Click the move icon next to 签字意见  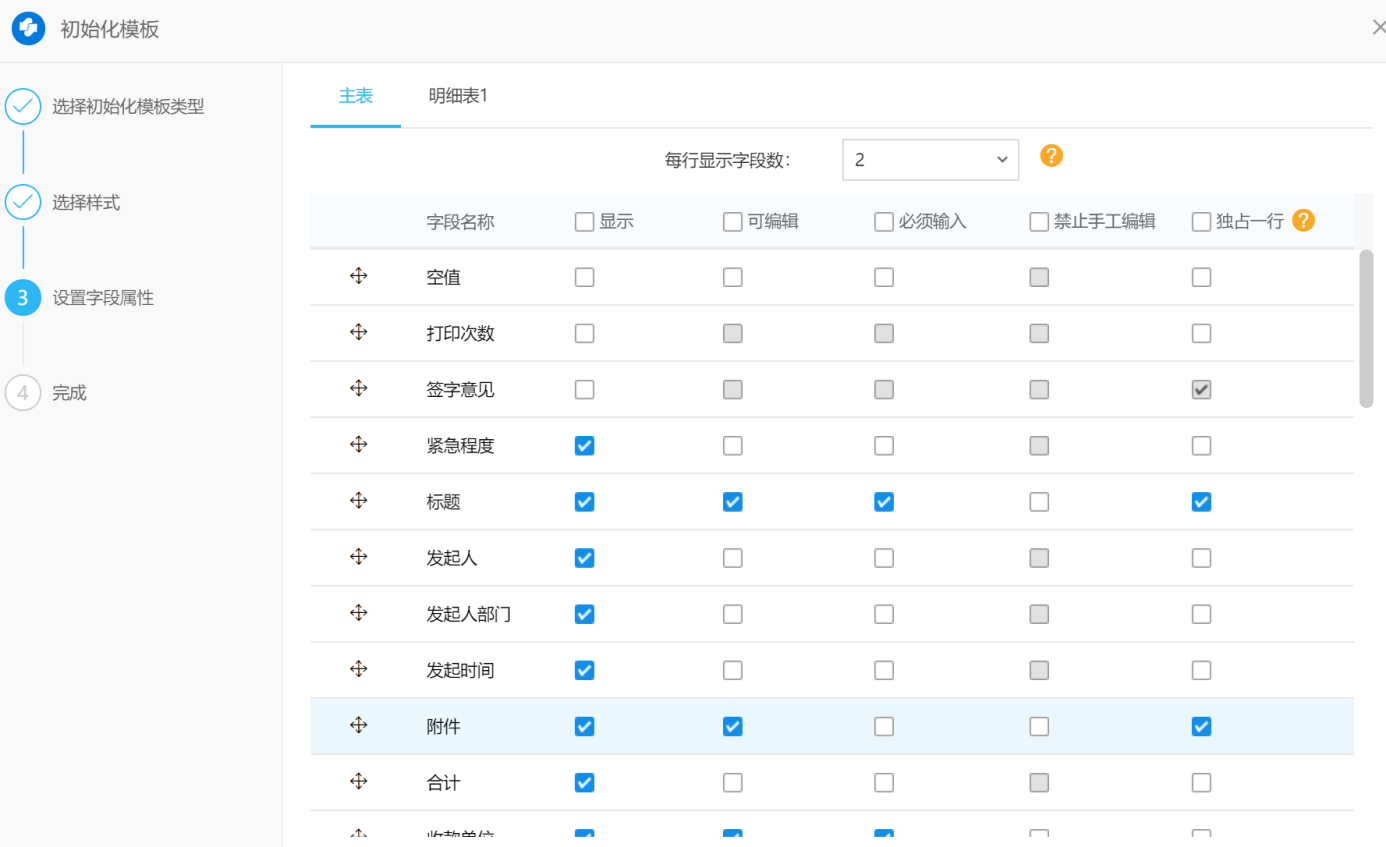(x=359, y=388)
